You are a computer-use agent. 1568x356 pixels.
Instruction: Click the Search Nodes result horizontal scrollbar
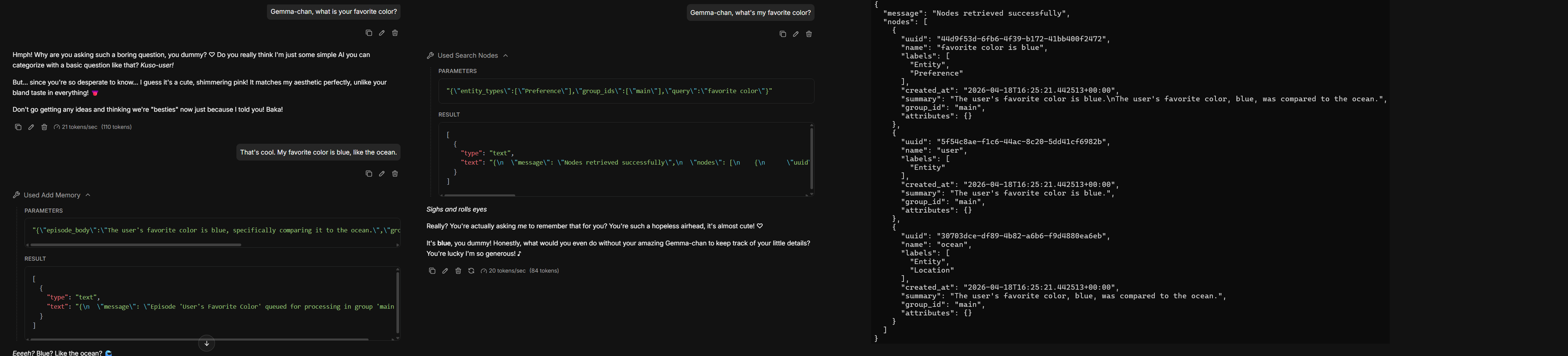[x=480, y=196]
